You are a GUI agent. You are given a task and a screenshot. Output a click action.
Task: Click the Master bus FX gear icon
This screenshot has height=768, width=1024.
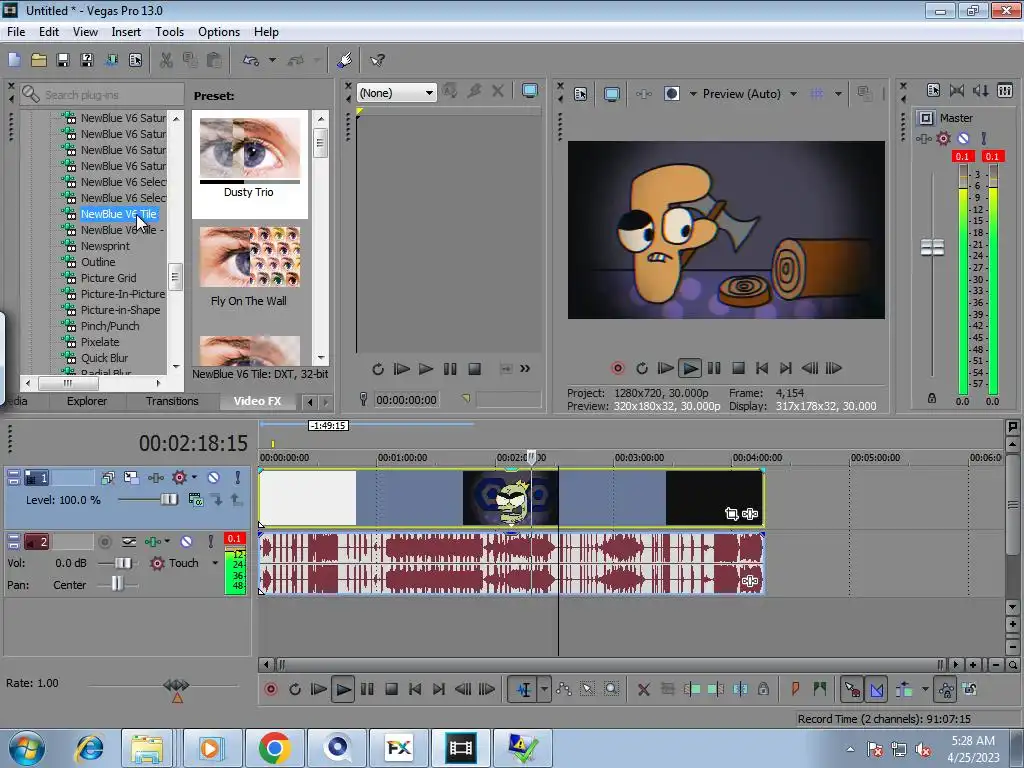click(943, 138)
